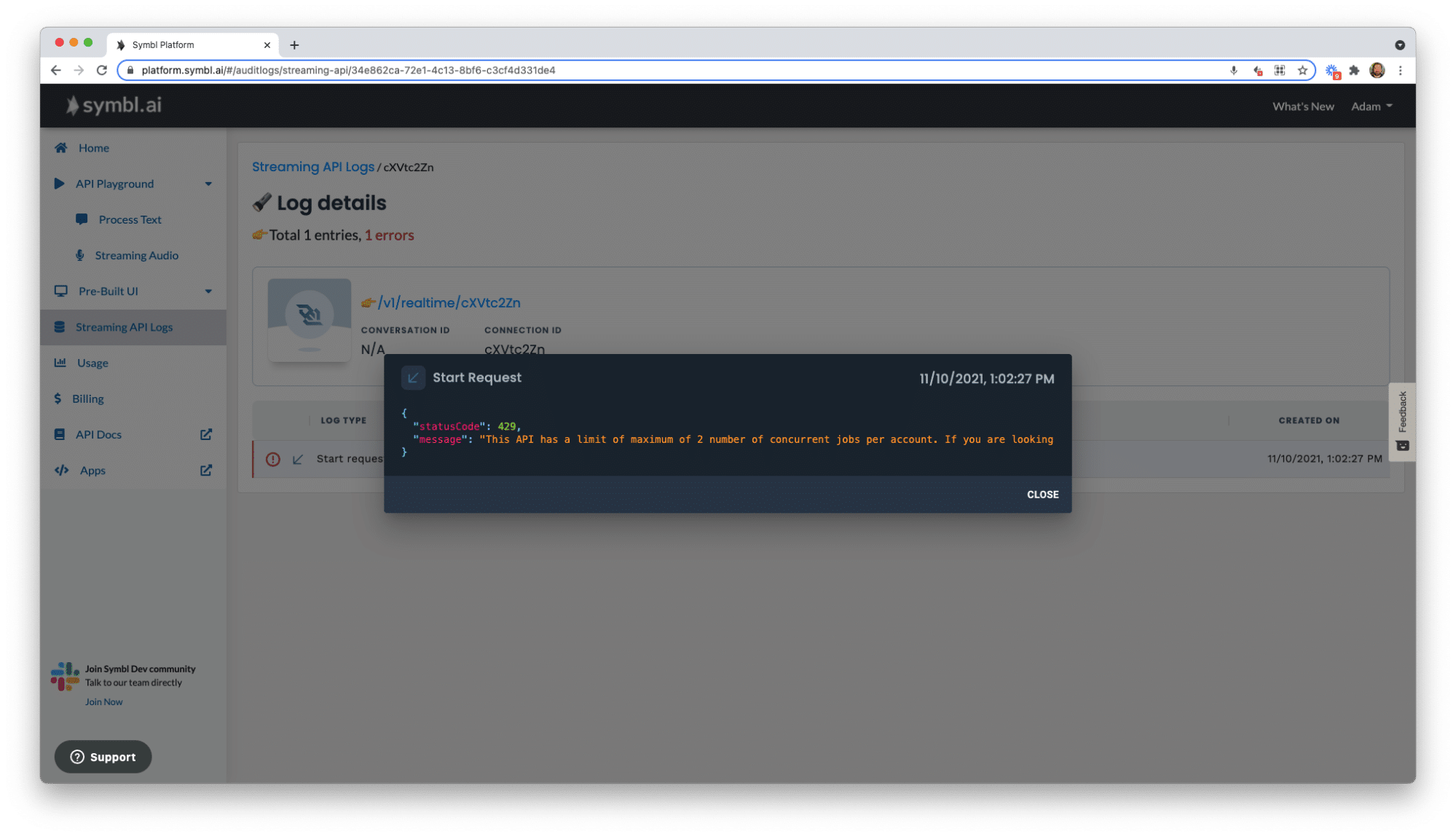Close the Start Request dialog

tap(1042, 495)
